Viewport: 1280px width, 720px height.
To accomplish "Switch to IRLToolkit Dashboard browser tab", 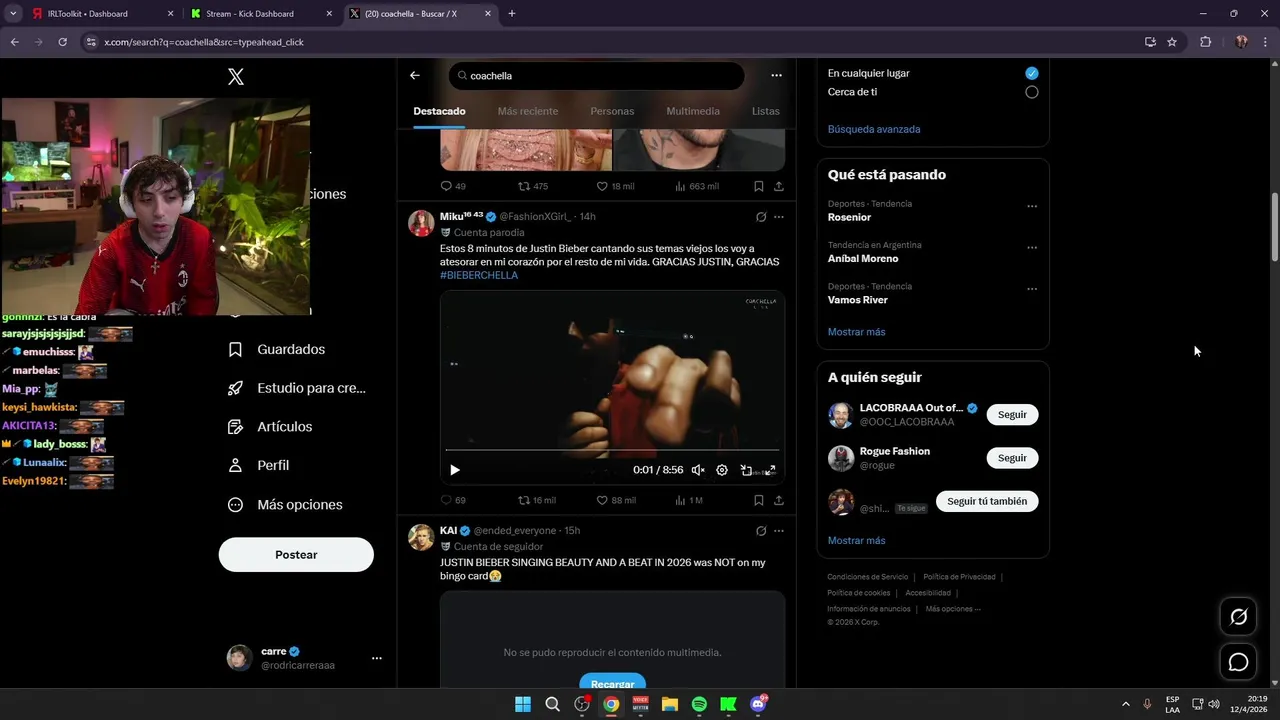I will [100, 14].
